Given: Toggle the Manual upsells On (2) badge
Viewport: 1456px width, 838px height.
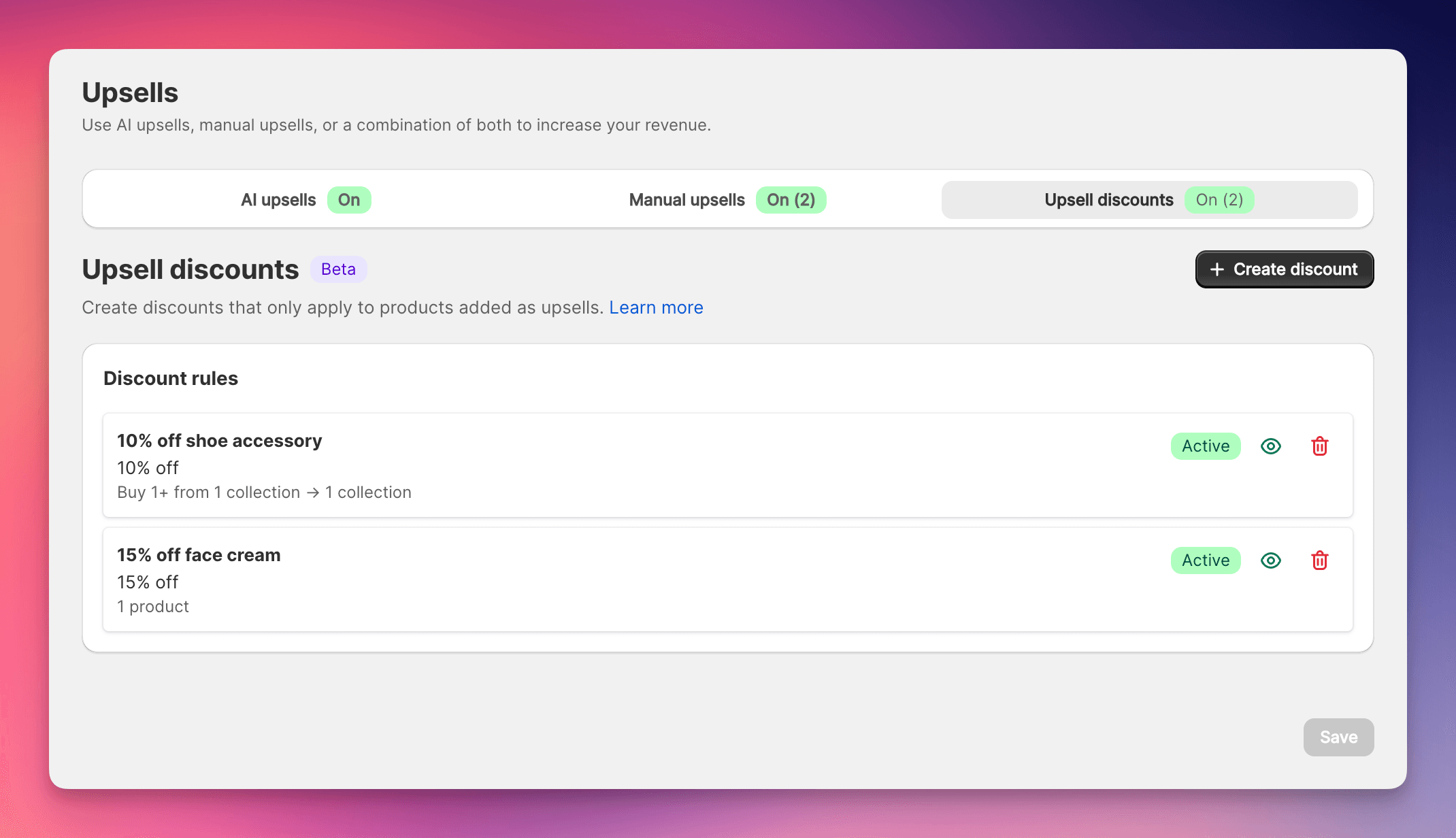Looking at the screenshot, I should 791,199.
